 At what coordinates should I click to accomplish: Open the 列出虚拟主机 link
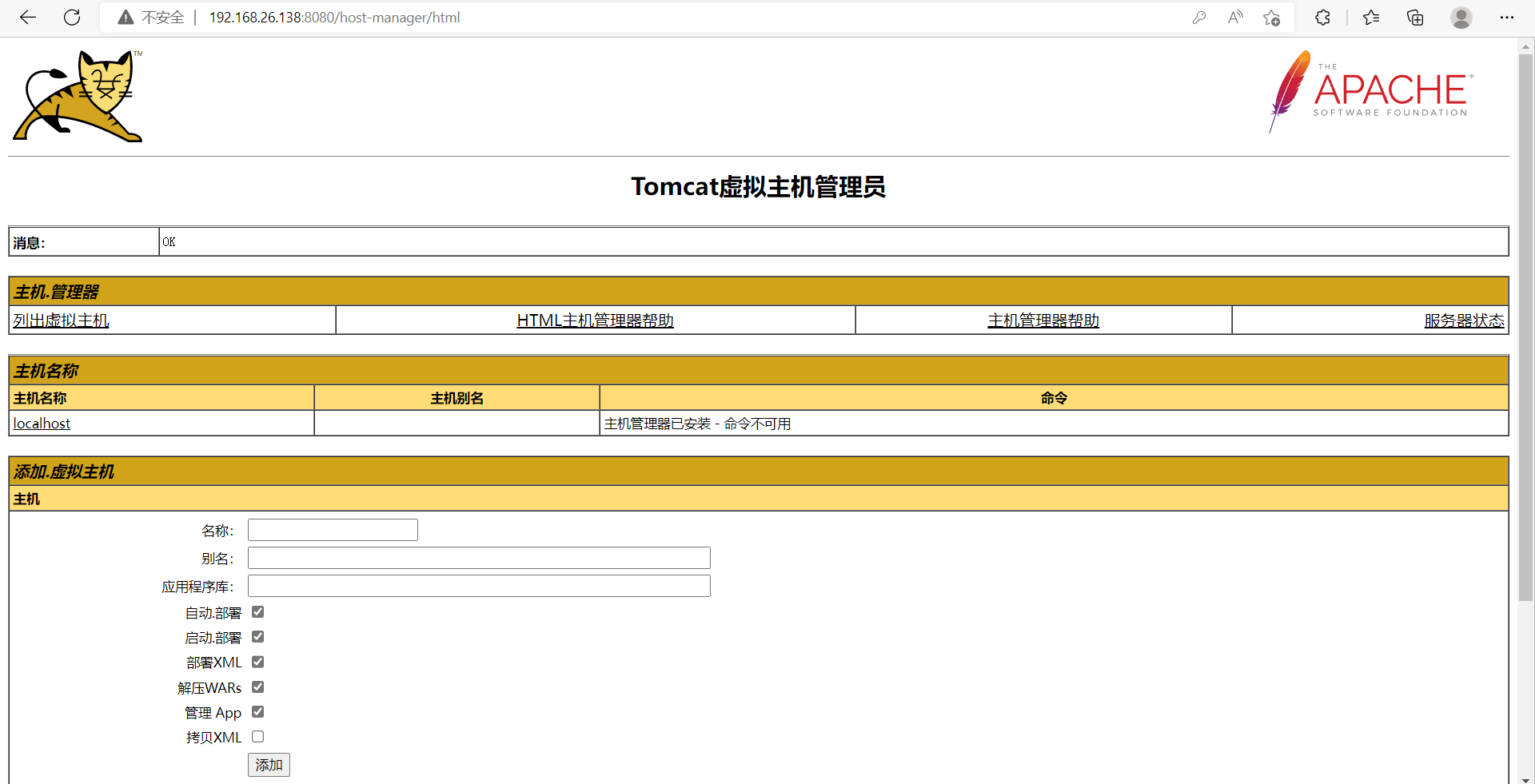(61, 320)
